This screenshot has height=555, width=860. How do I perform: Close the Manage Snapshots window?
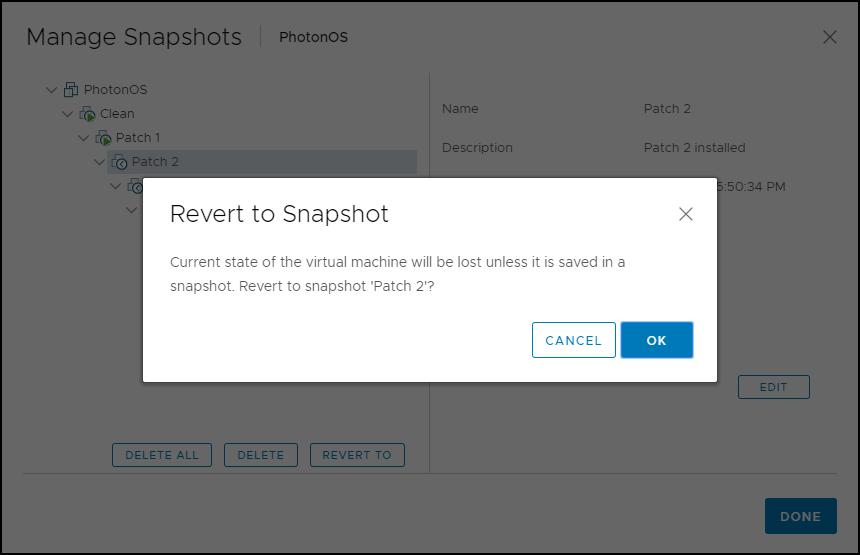pos(829,37)
